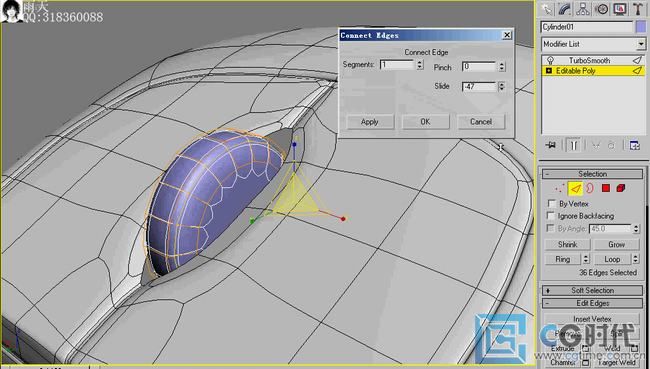The image size is (650, 369).
Task: Click the Cylinder01 object name field
Action: 587,27
